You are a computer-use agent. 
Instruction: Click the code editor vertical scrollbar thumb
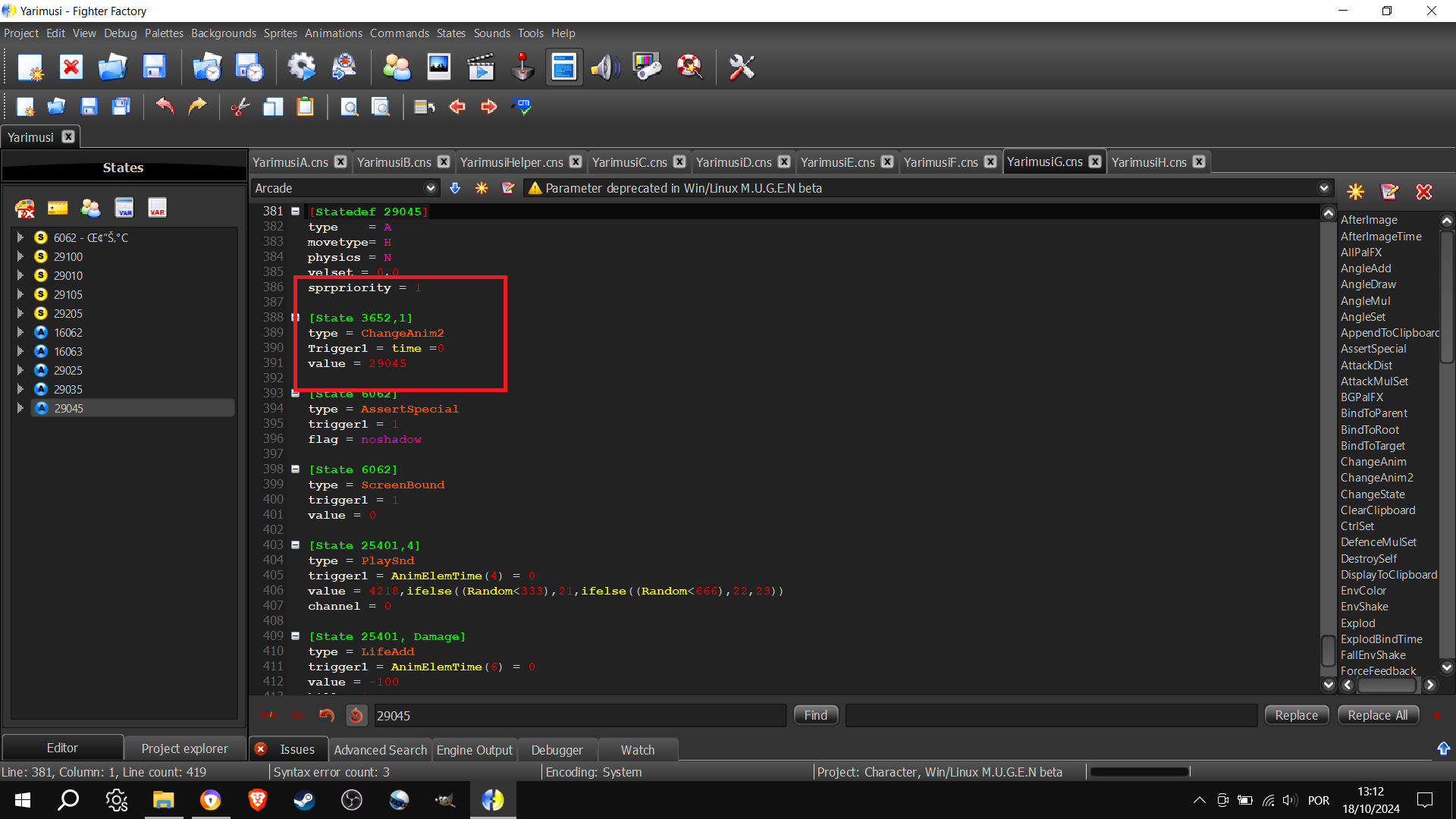point(1328,650)
